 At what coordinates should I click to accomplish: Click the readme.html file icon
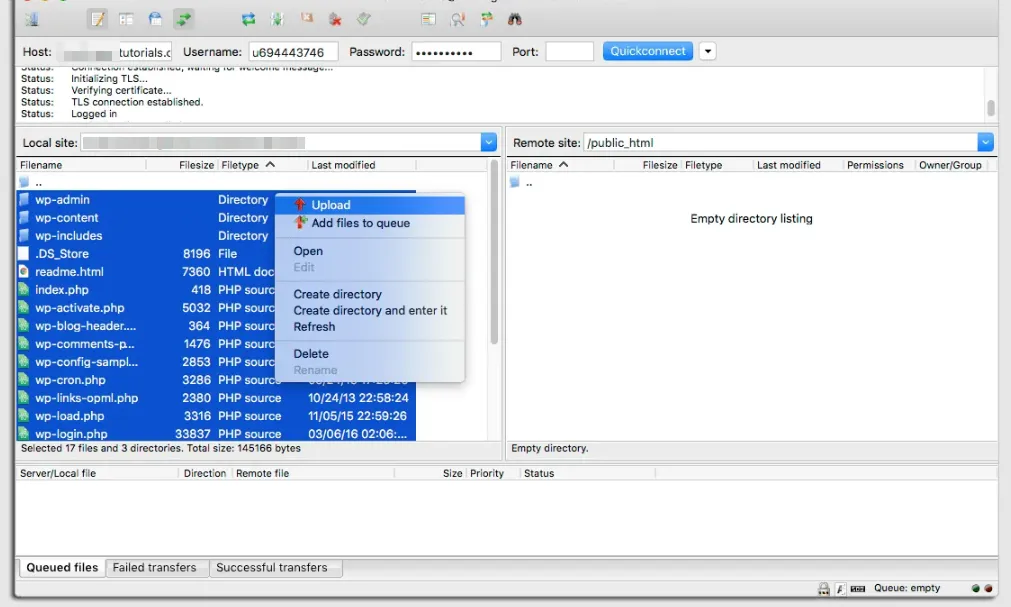coord(24,272)
